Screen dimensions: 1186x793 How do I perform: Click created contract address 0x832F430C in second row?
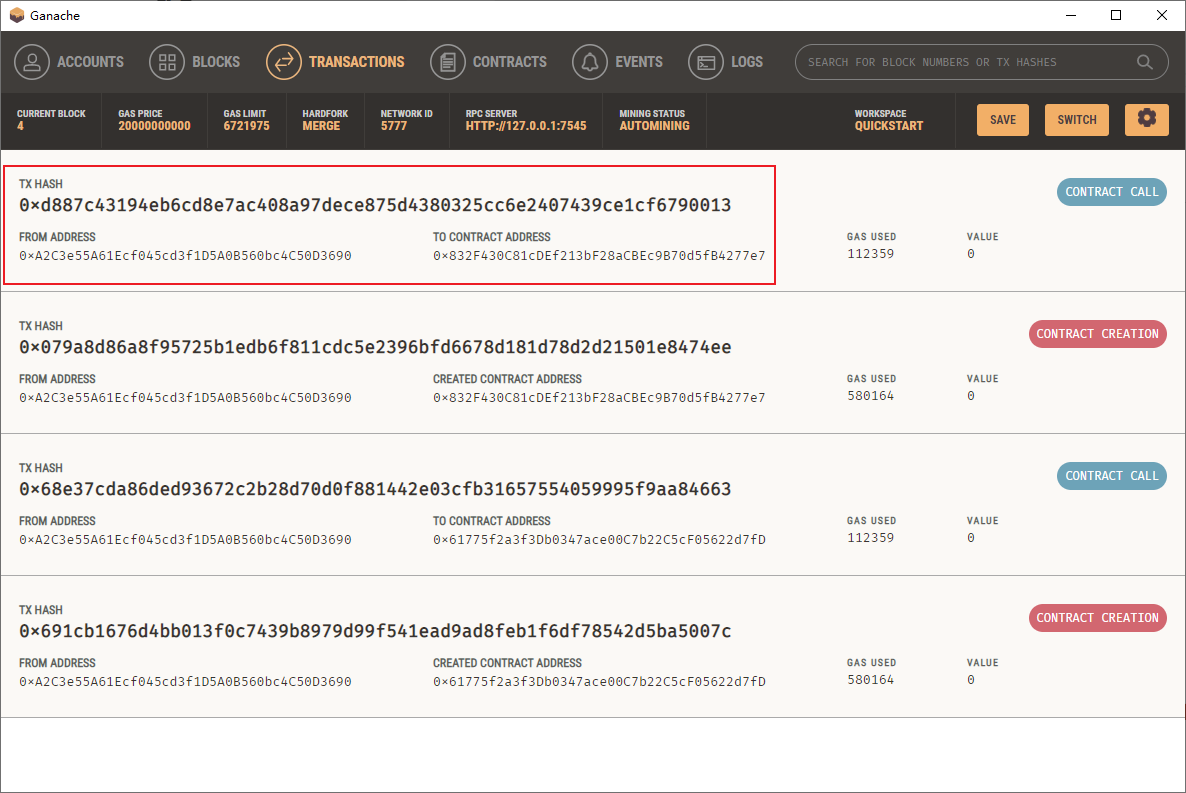pos(599,397)
